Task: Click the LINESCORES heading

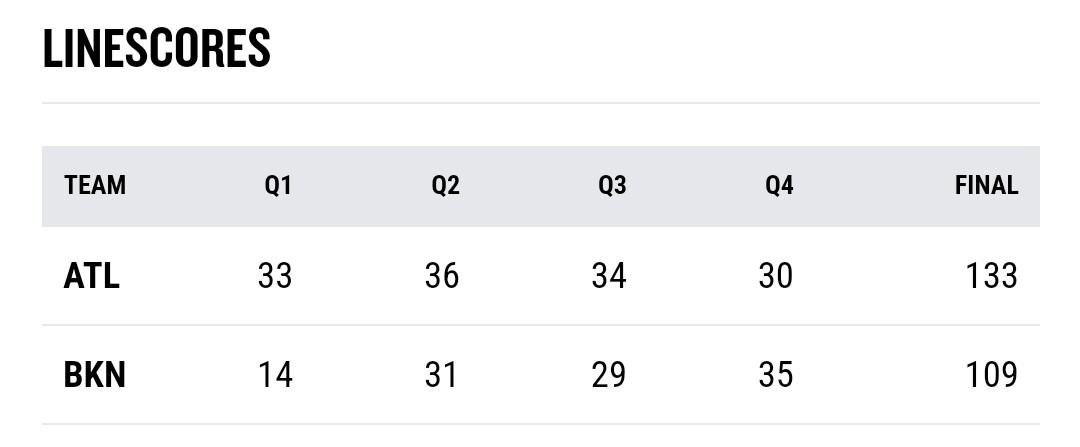Action: (x=156, y=49)
